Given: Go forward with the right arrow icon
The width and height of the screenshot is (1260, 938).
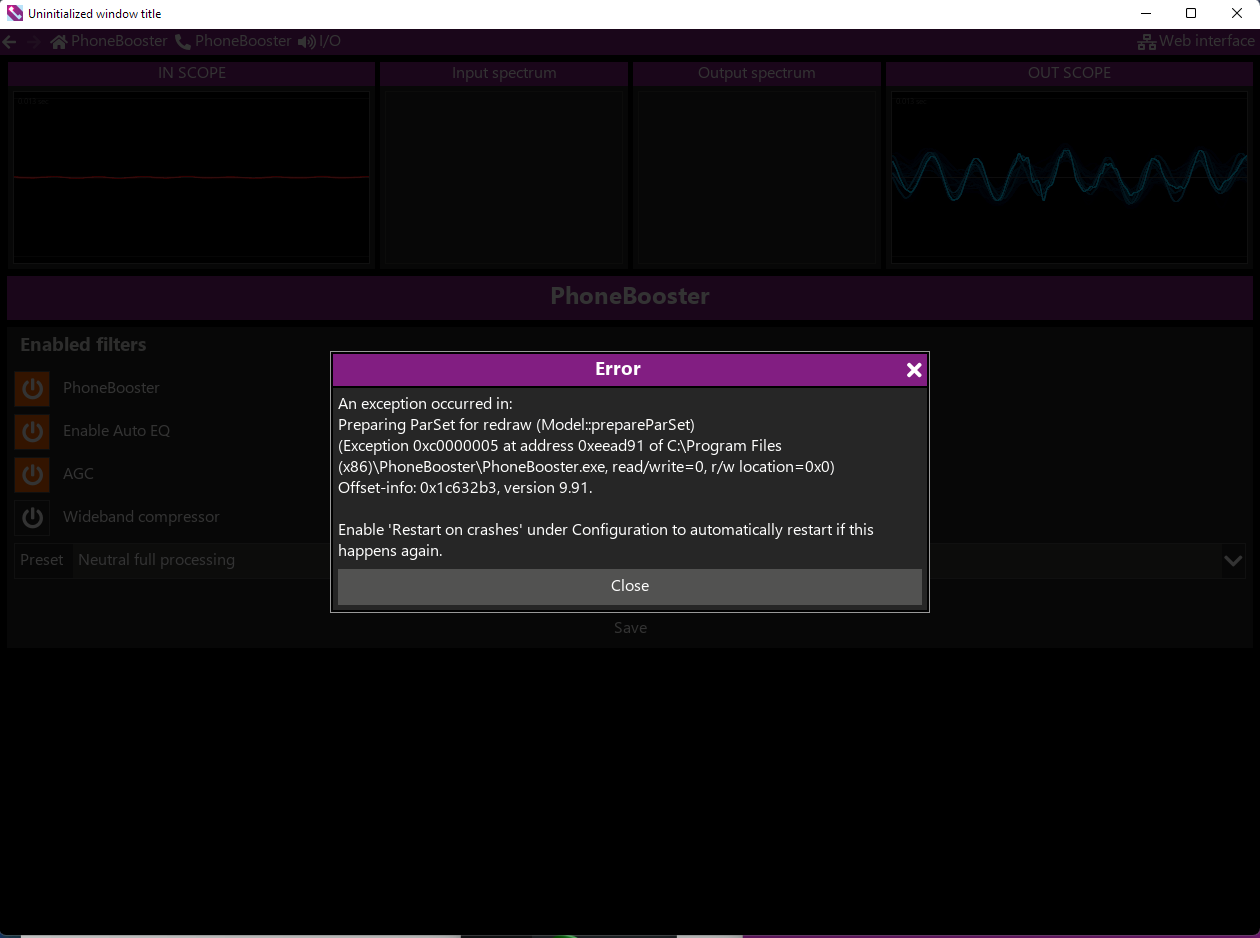Looking at the screenshot, I should point(33,42).
